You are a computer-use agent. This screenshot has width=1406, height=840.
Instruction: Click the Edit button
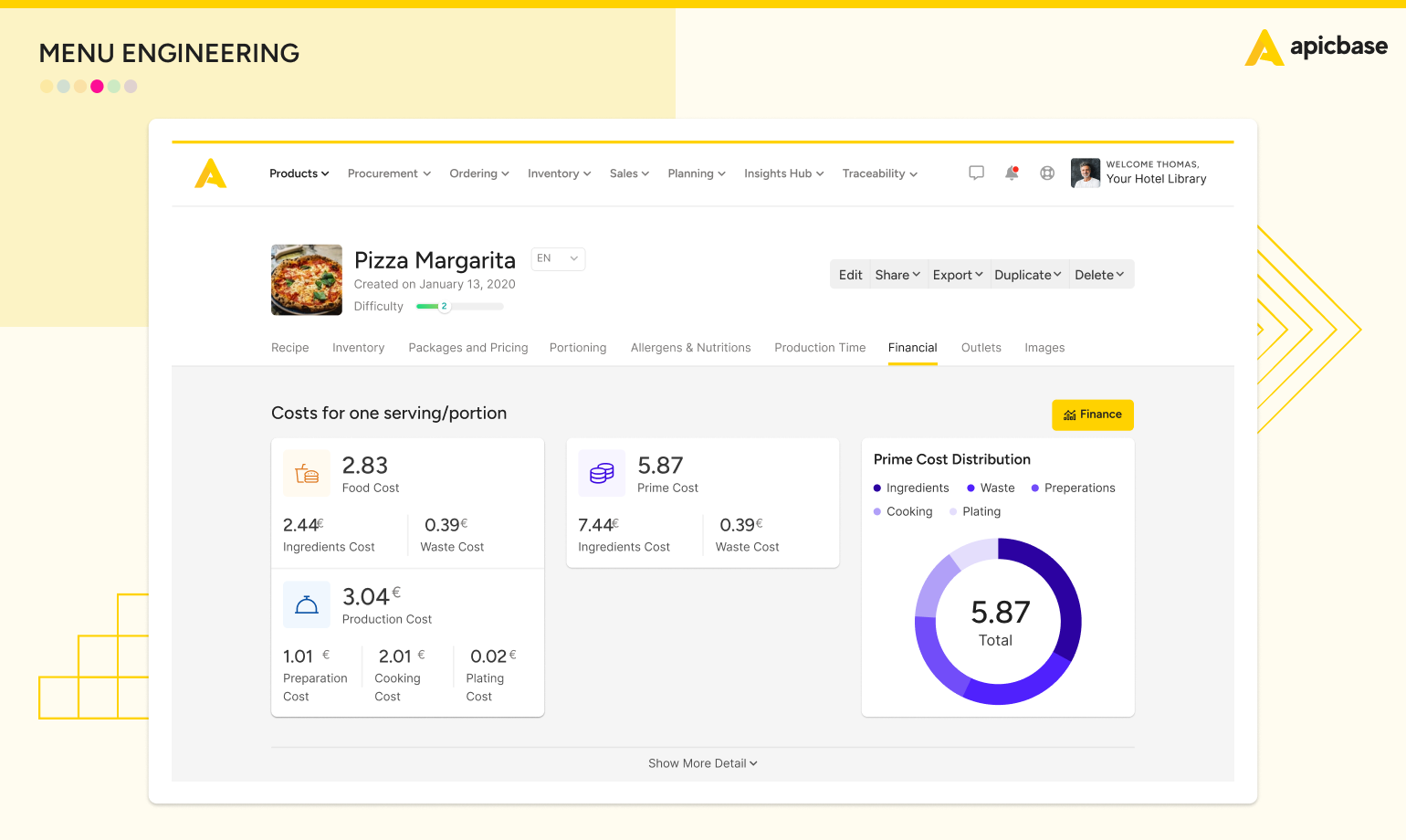click(850, 275)
